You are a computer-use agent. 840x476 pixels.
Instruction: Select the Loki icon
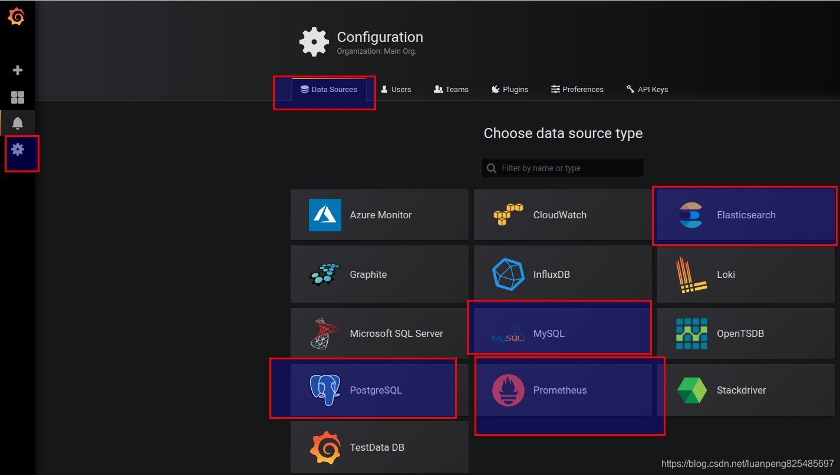[691, 274]
